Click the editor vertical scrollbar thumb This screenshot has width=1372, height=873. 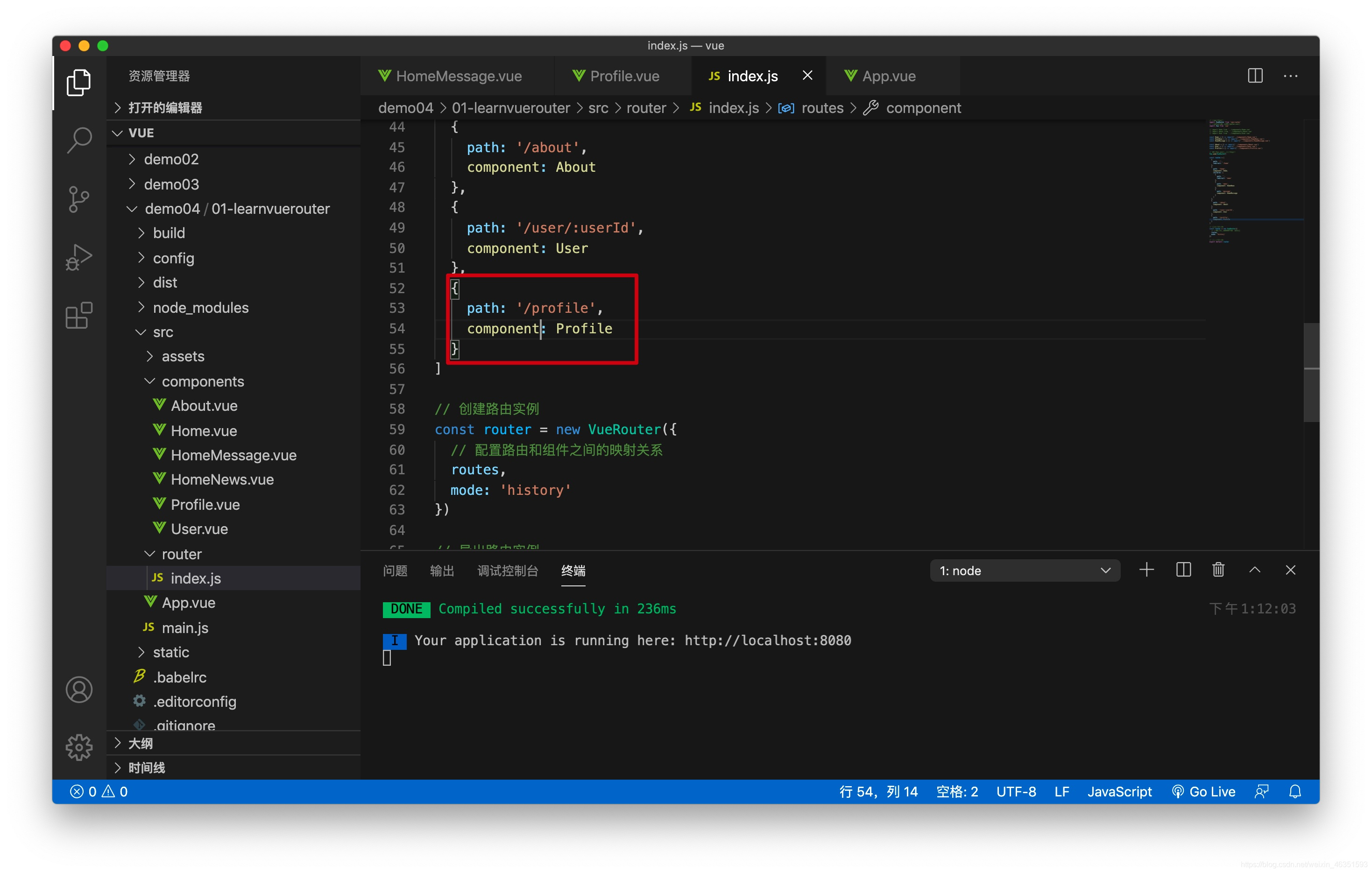[1311, 372]
